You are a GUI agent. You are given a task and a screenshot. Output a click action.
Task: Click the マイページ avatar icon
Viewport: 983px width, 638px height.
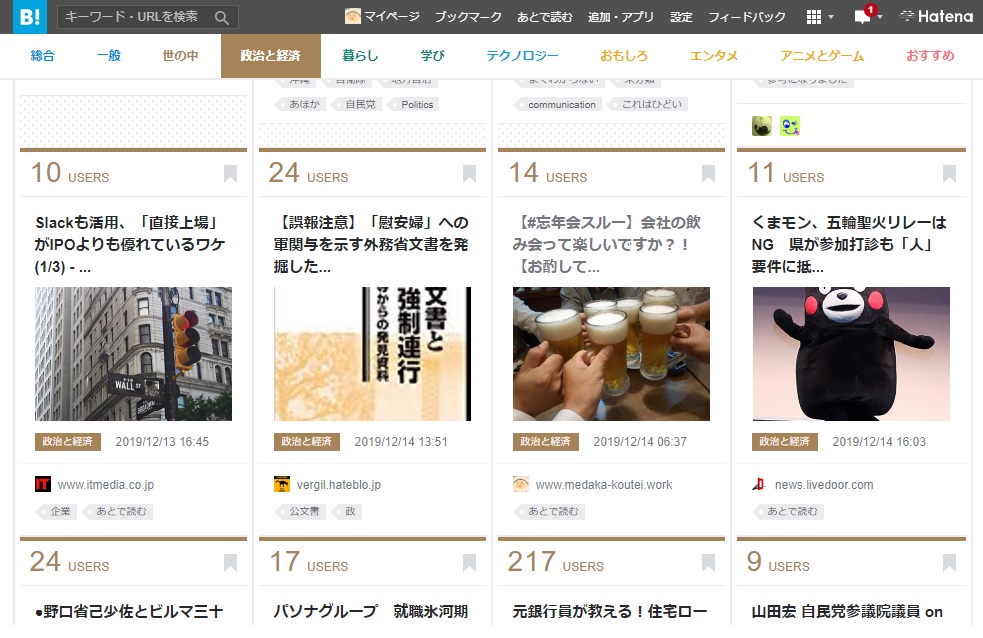click(353, 16)
